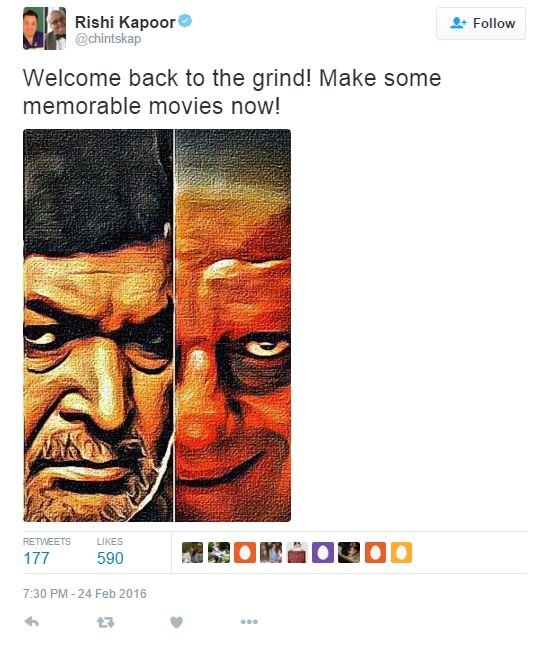Image resolution: width=557 pixels, height=651 pixels.
Task: Open the @chintskap handle link
Action: click(108, 39)
